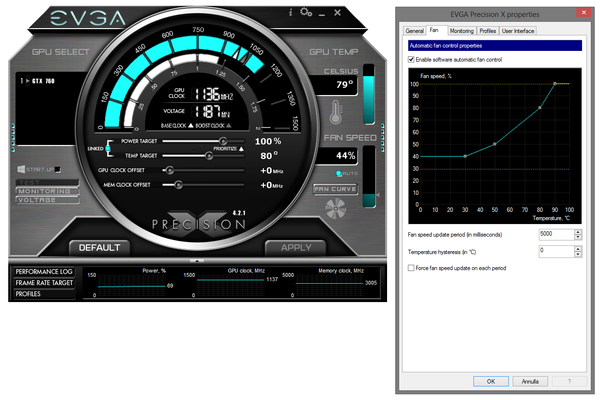The image size is (600, 400).
Task: Click the GPU Clock Offset slider handle
Action: coord(170,170)
